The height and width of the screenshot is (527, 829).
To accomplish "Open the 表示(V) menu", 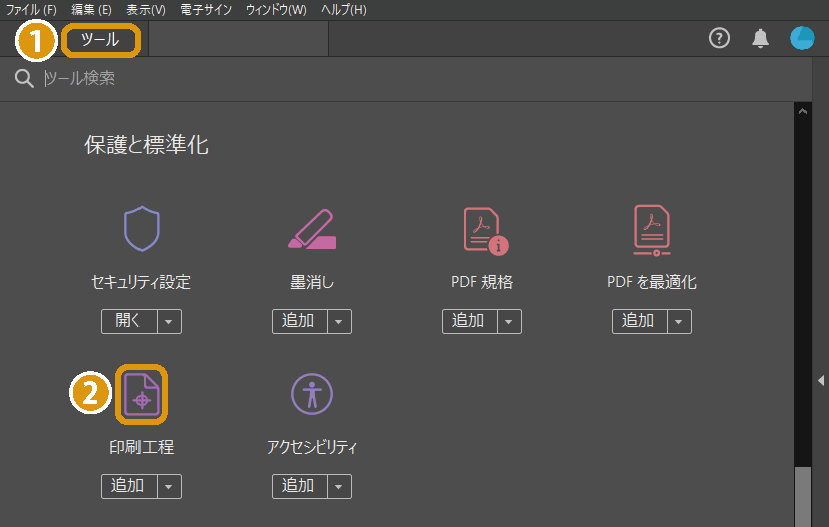I will point(146,10).
